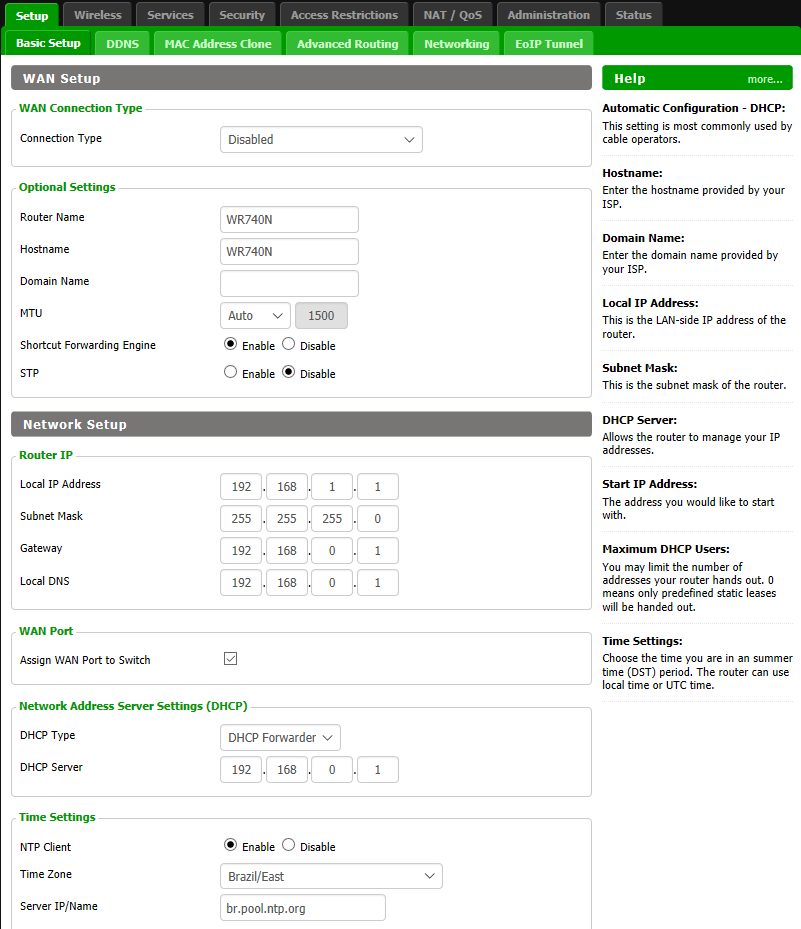Select Disable for NTP Client
801x929 pixels.
(x=289, y=845)
